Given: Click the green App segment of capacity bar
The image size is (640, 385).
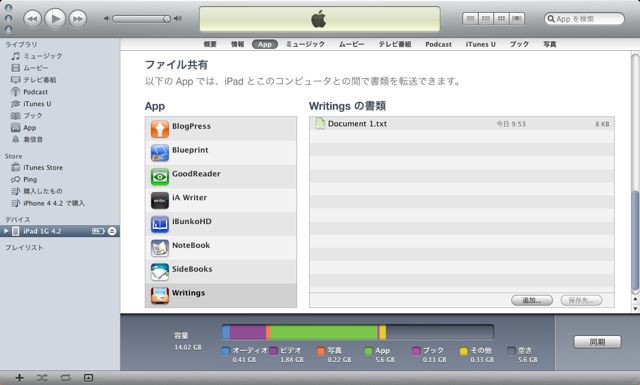Looking at the screenshot, I should click(x=323, y=332).
